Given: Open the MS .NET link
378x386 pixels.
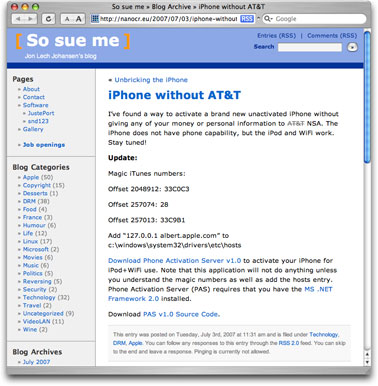Looking at the screenshot, I should click(318, 289).
